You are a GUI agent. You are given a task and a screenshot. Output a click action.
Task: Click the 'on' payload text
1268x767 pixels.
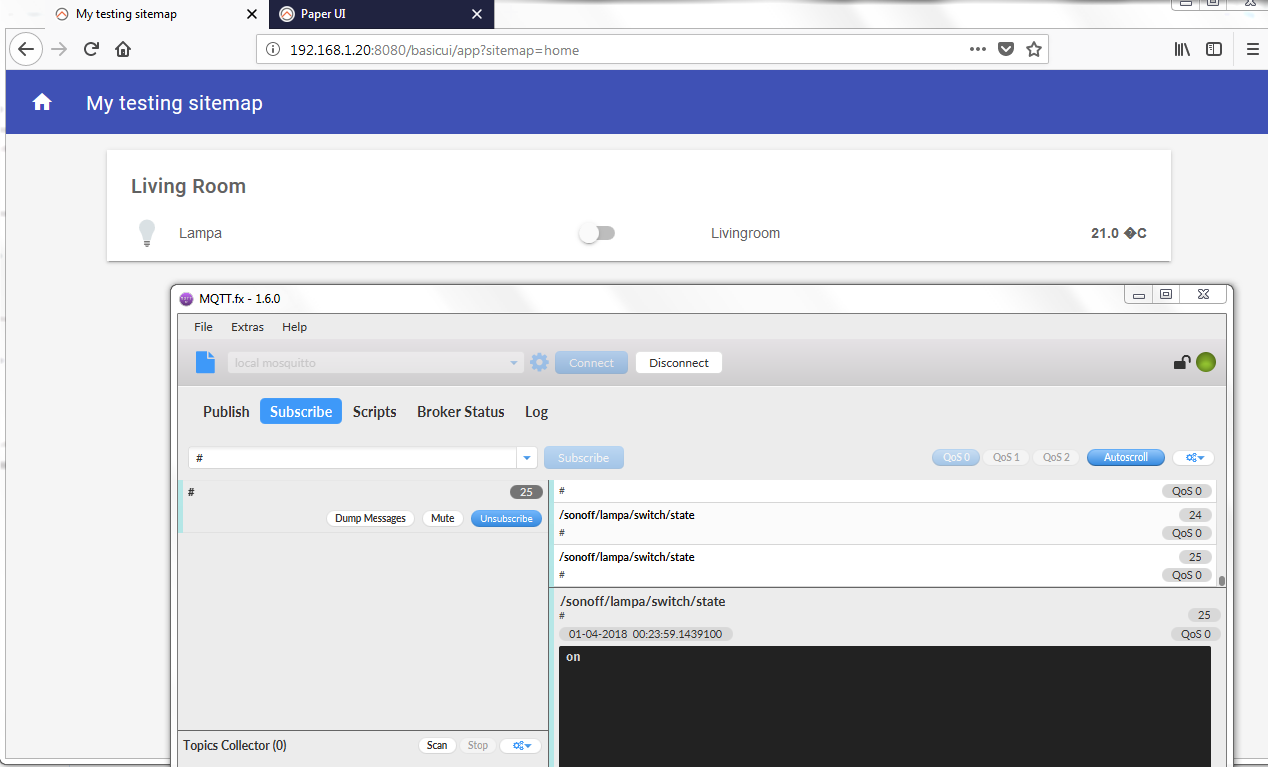(x=573, y=657)
